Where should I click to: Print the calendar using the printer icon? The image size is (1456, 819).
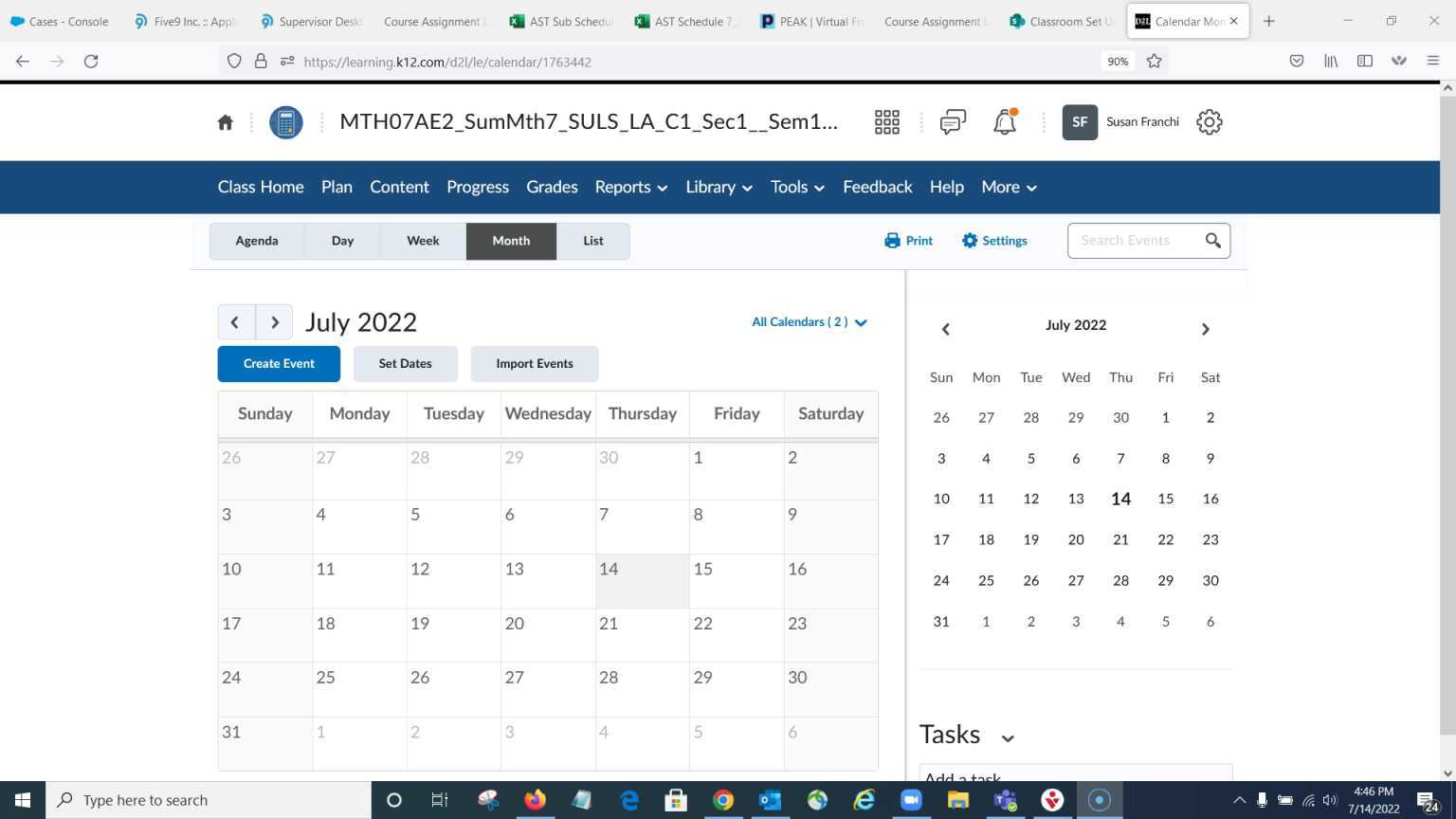point(891,240)
